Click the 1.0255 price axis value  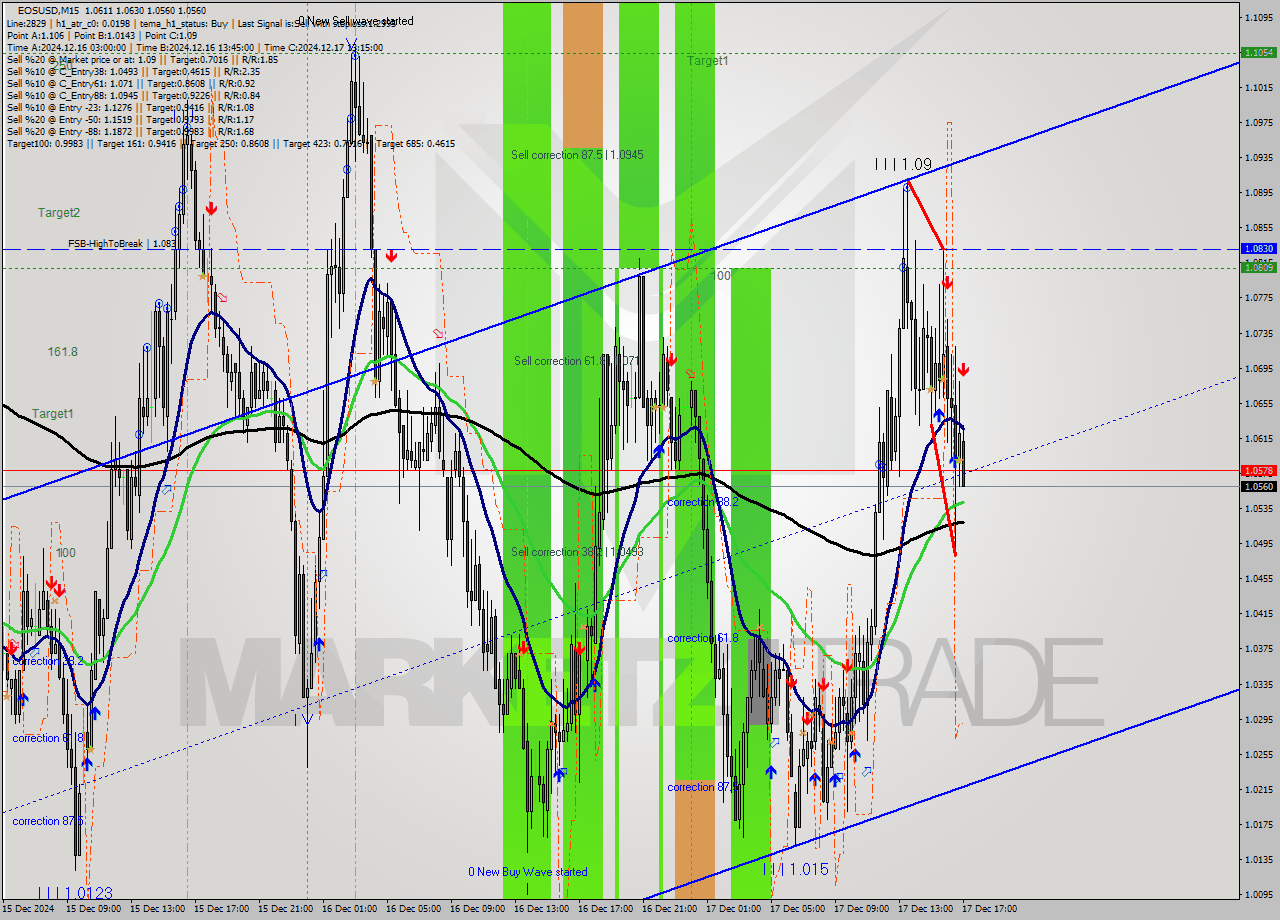tap(1258, 754)
